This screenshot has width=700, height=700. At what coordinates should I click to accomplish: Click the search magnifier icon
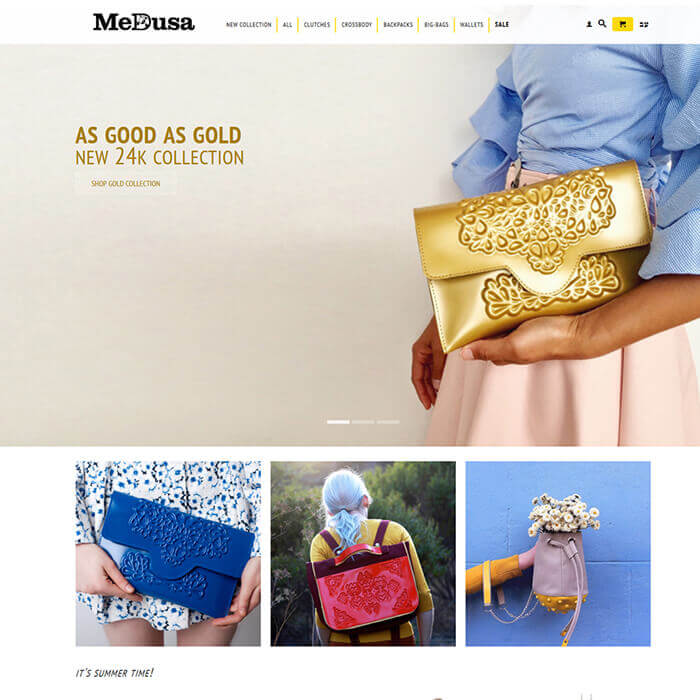(602, 24)
